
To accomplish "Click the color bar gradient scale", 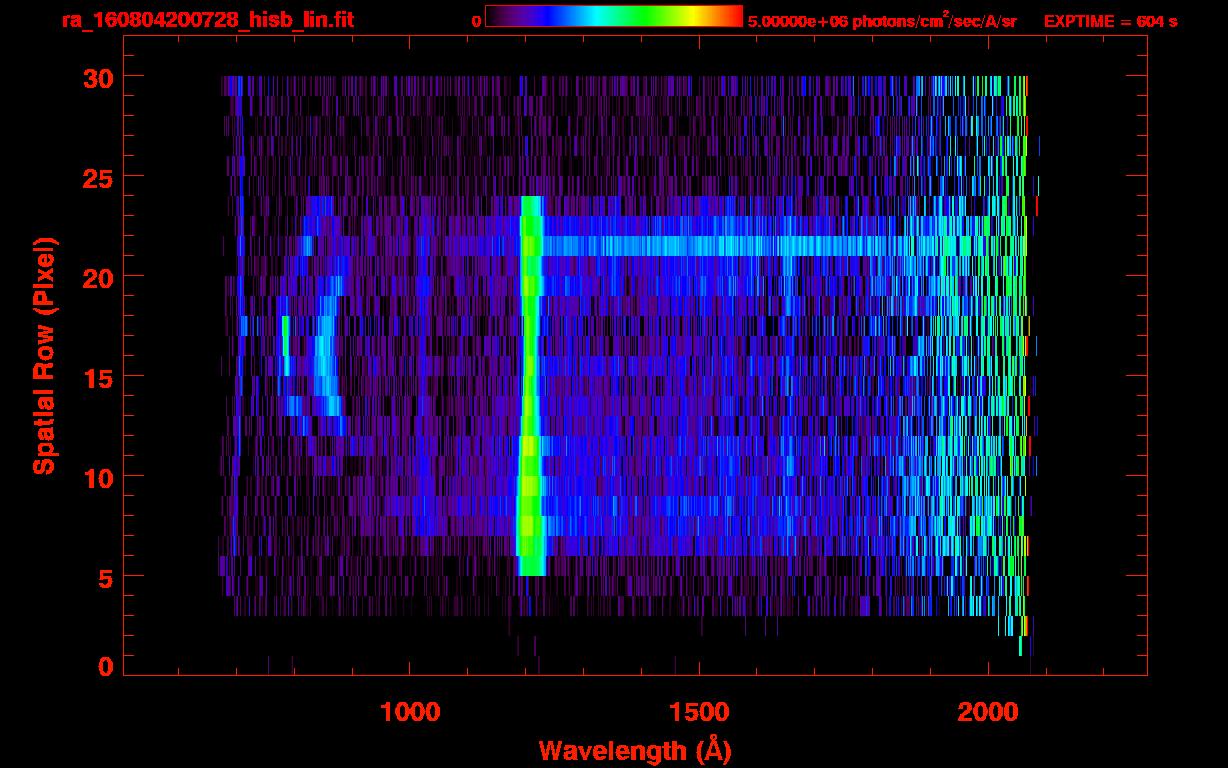I will [x=614, y=16].
